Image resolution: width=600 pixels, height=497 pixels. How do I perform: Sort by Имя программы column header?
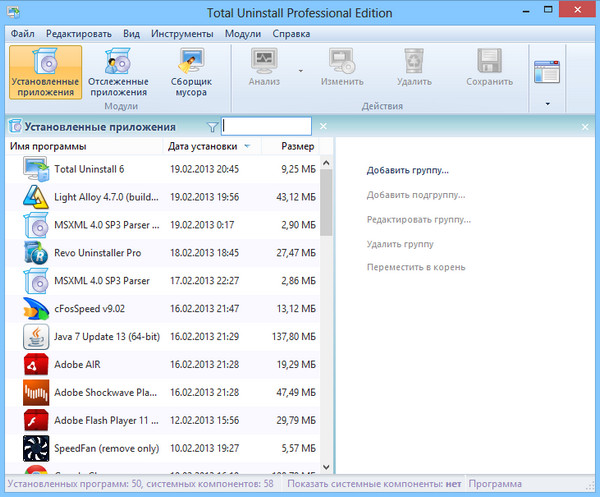84,146
